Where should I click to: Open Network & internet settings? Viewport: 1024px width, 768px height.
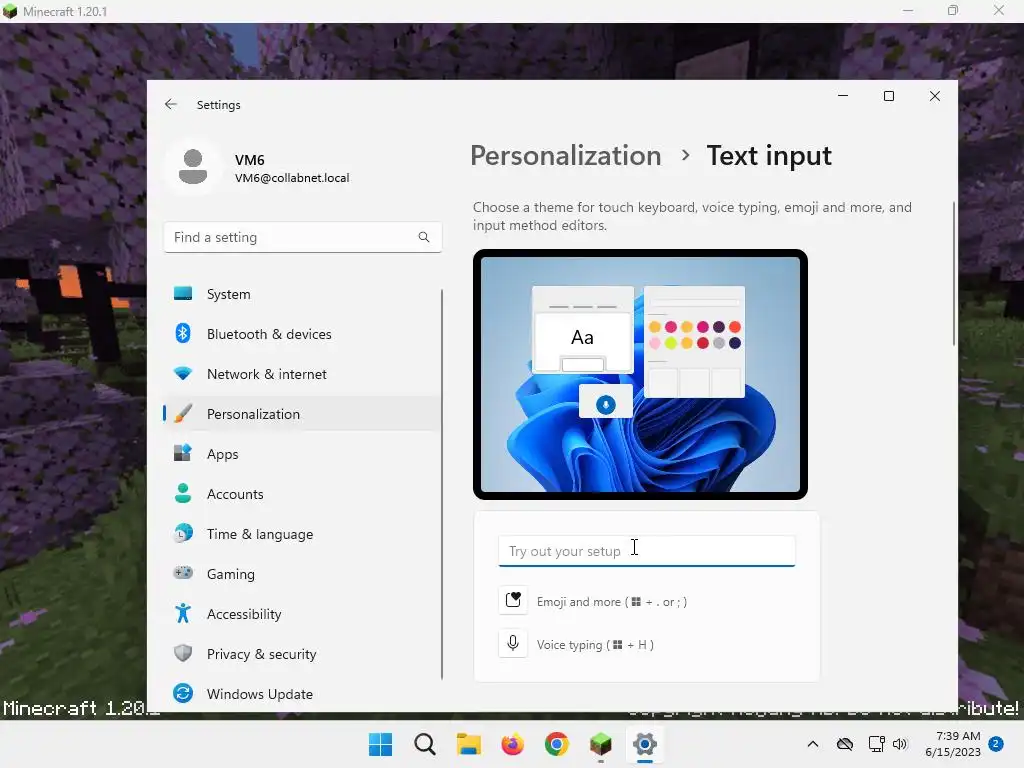click(x=303, y=374)
